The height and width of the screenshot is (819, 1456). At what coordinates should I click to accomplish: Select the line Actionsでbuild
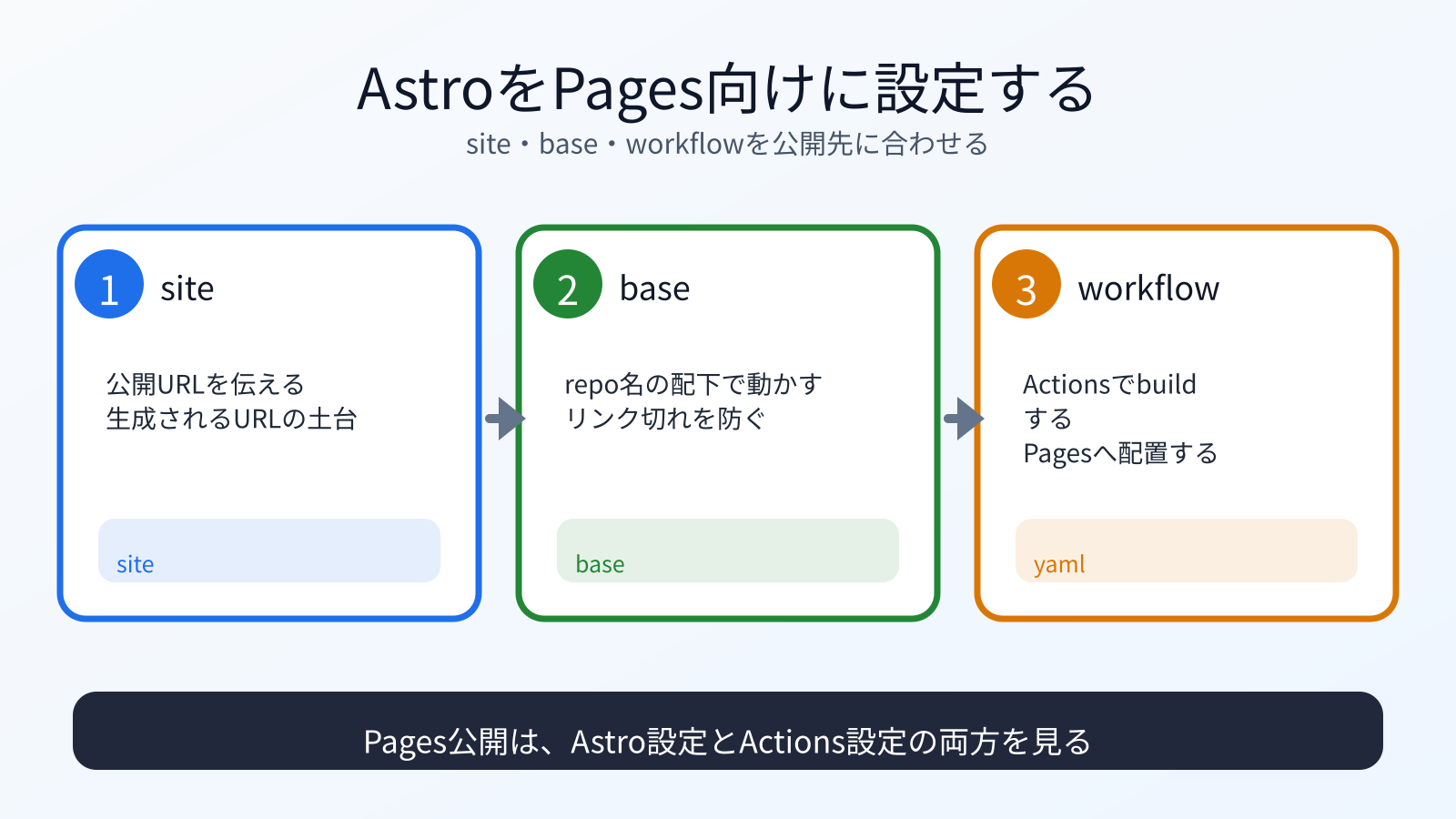point(1109,384)
